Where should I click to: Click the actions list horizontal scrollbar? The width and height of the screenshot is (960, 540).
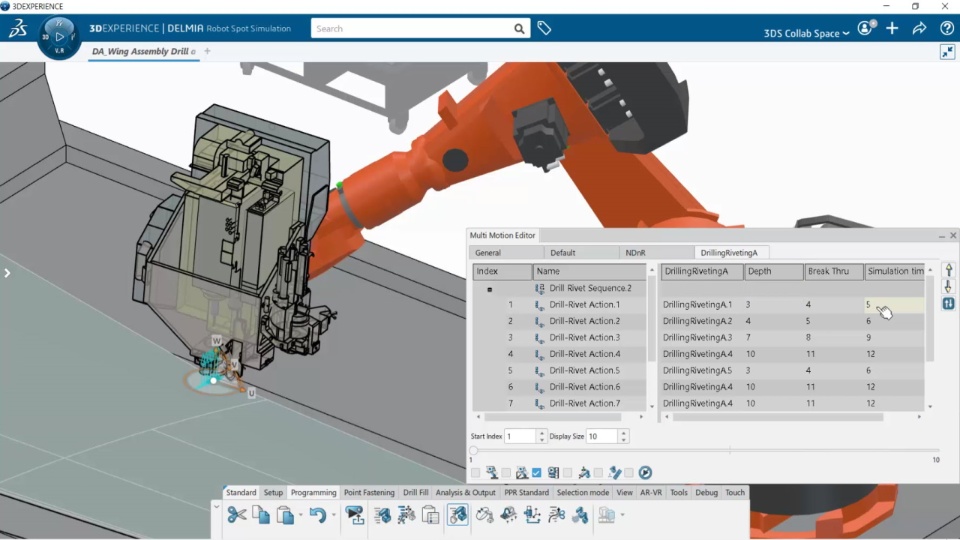pos(553,417)
